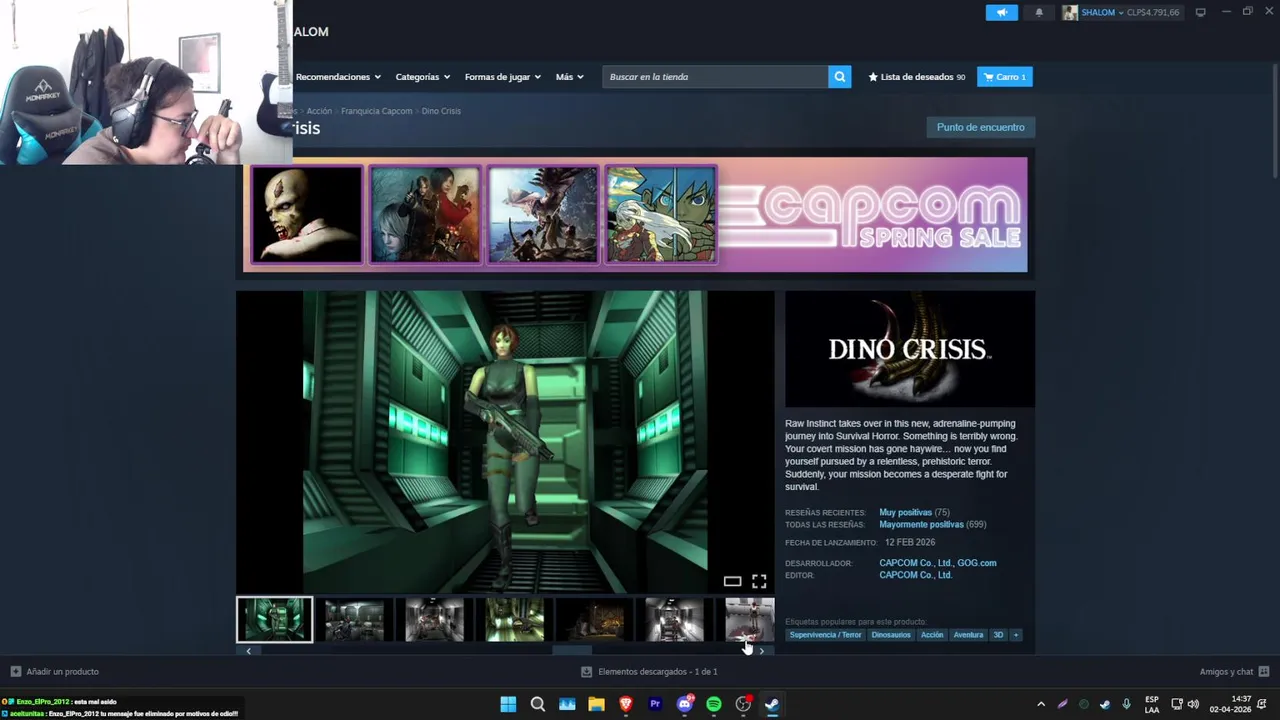Open Muy positivas recent reviews link

905,513
